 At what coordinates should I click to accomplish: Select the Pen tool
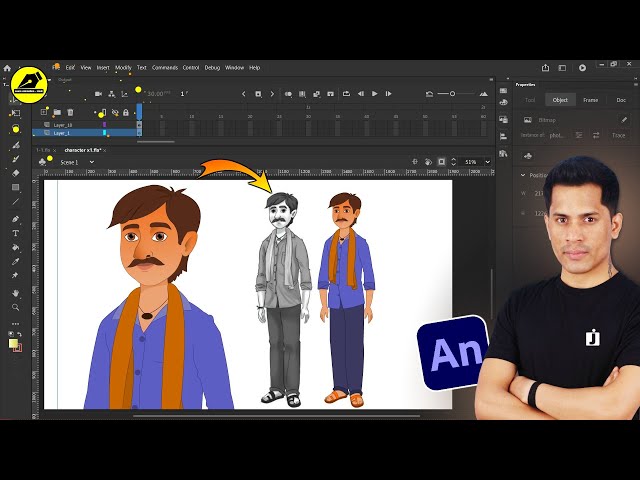(16, 219)
